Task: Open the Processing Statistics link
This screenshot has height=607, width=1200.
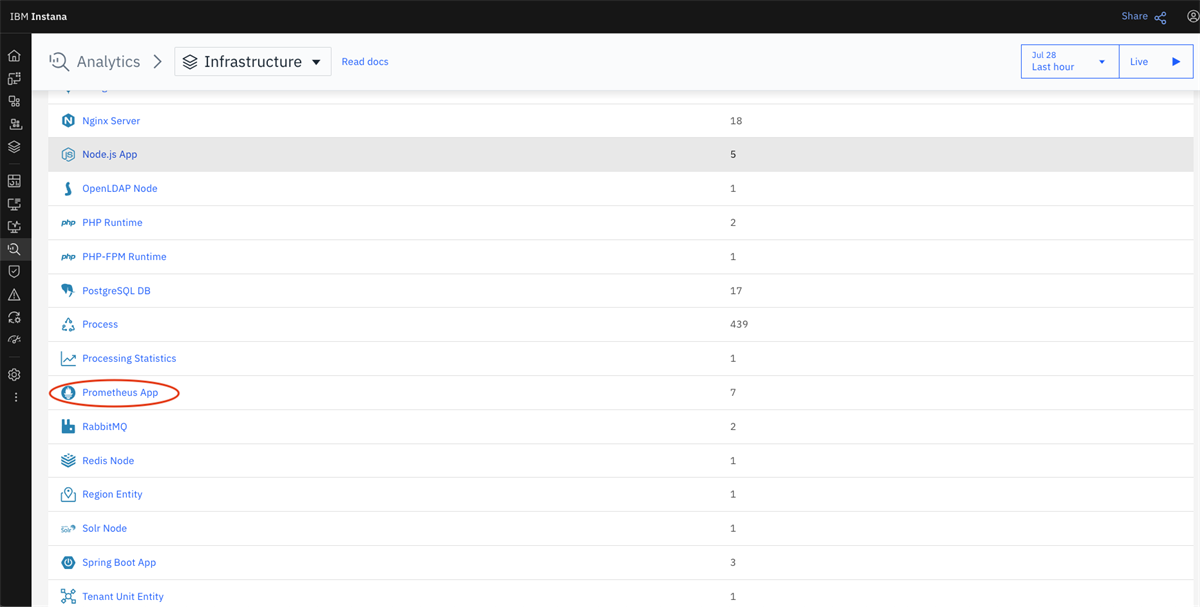Action: (x=129, y=359)
